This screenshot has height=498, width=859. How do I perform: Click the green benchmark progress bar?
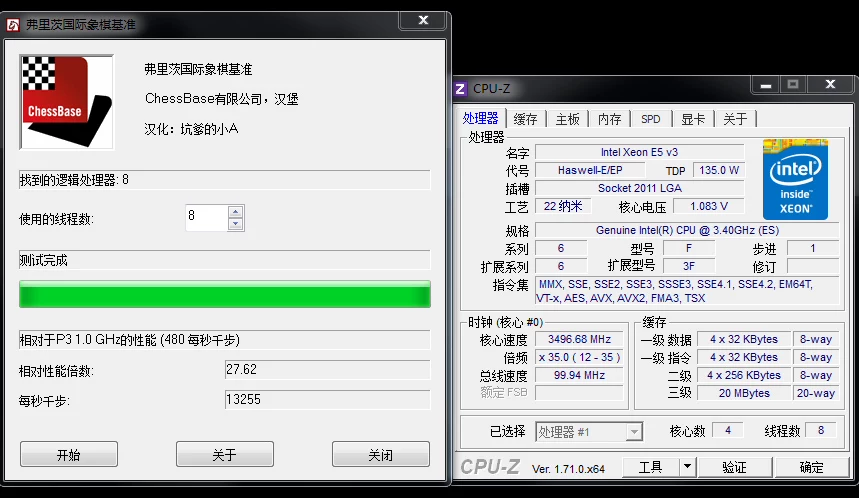click(225, 294)
